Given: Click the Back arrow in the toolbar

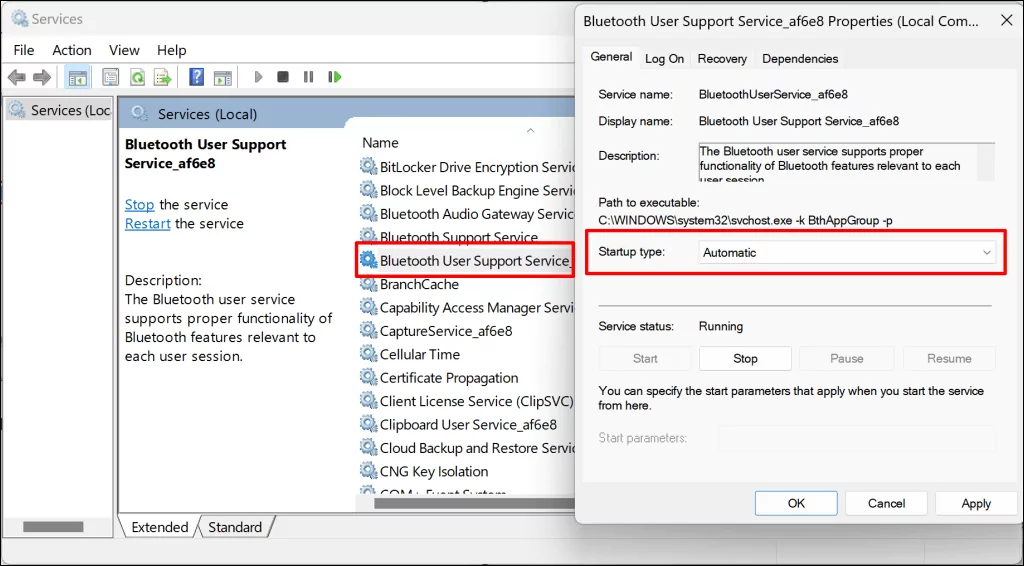Looking at the screenshot, I should [16, 77].
